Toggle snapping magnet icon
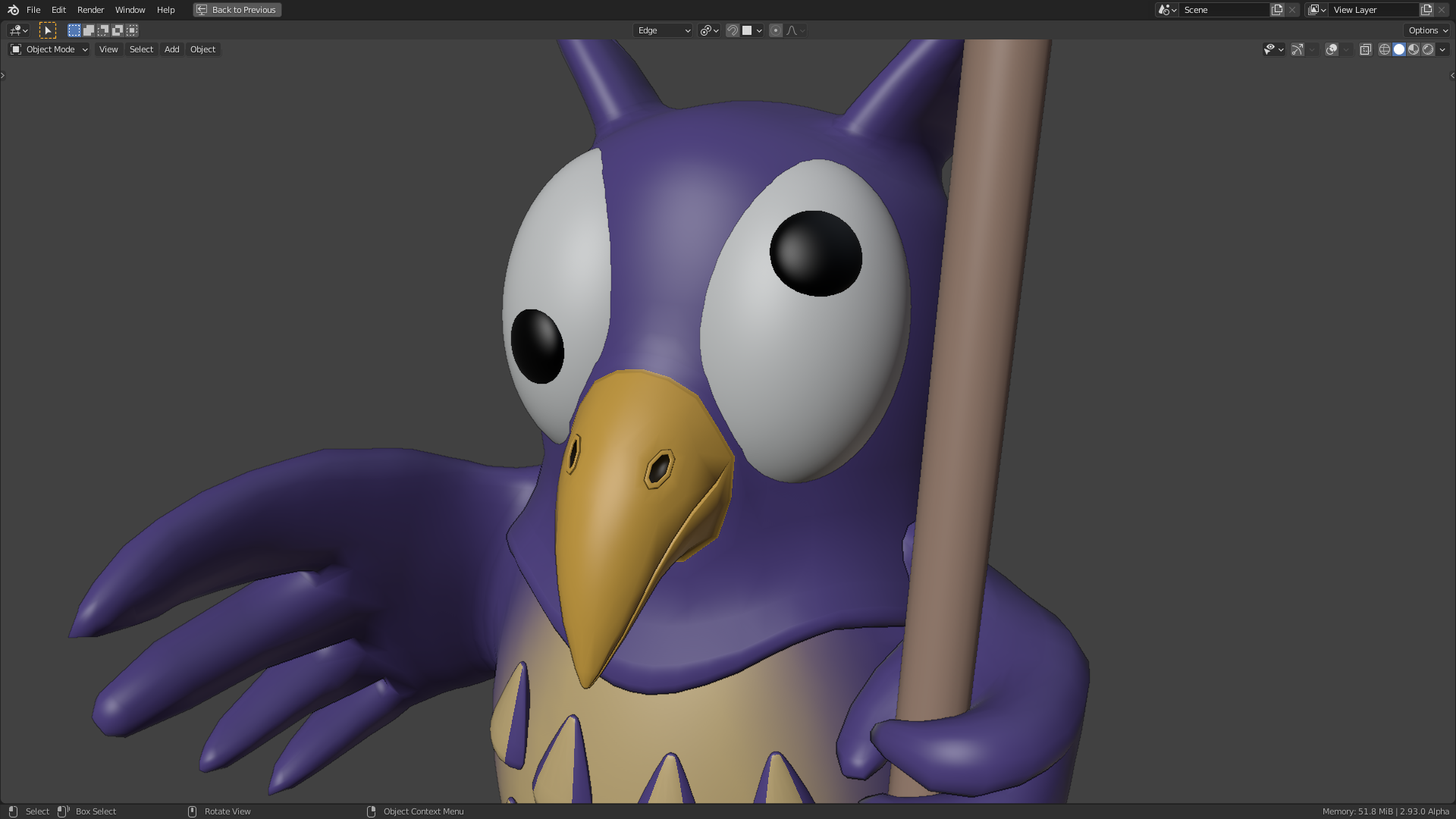 click(733, 30)
